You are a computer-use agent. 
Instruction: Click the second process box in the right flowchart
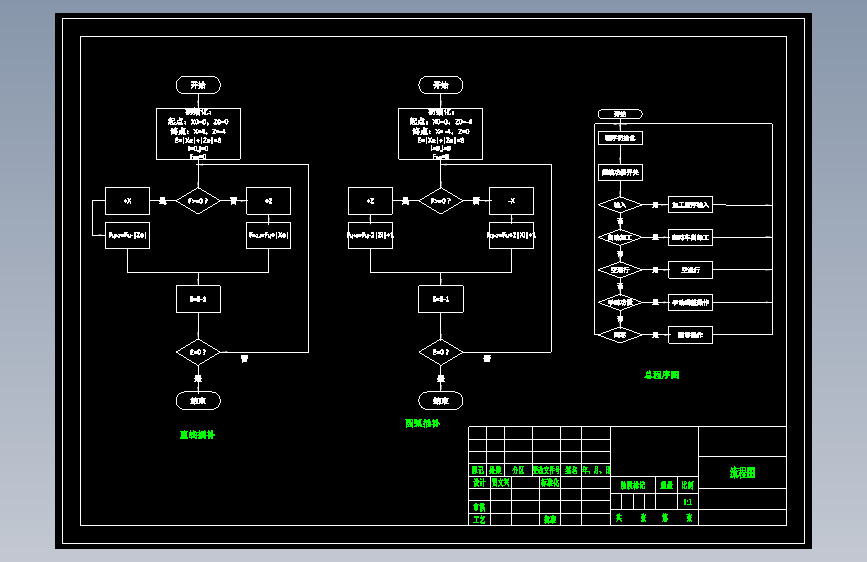(620, 173)
